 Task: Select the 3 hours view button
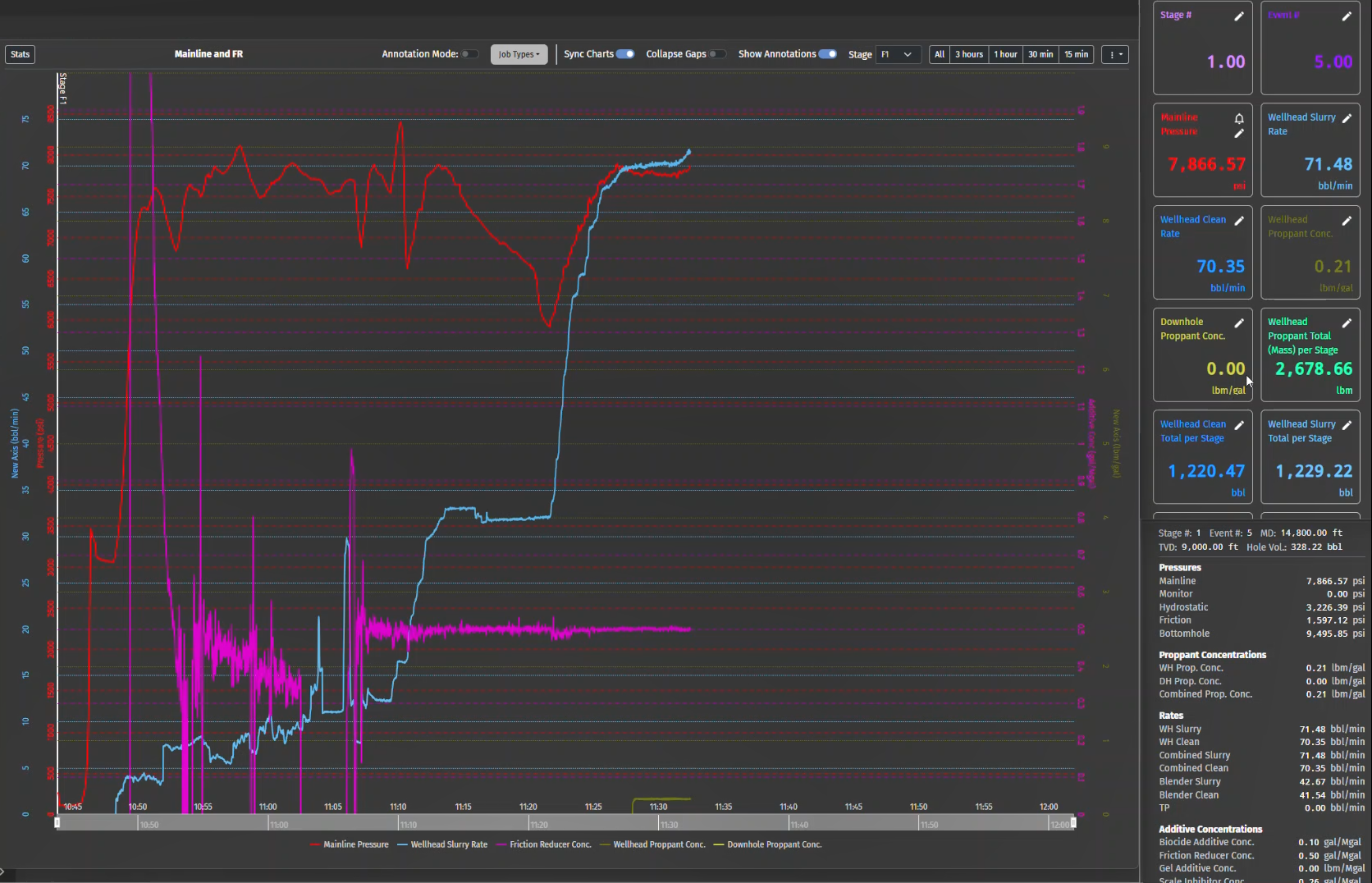[x=968, y=54]
